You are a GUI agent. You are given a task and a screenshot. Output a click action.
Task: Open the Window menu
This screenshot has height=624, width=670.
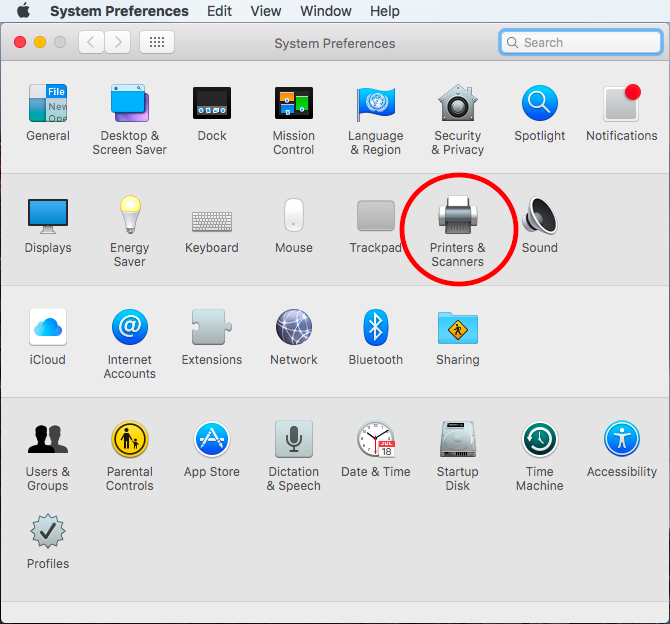[x=326, y=11]
